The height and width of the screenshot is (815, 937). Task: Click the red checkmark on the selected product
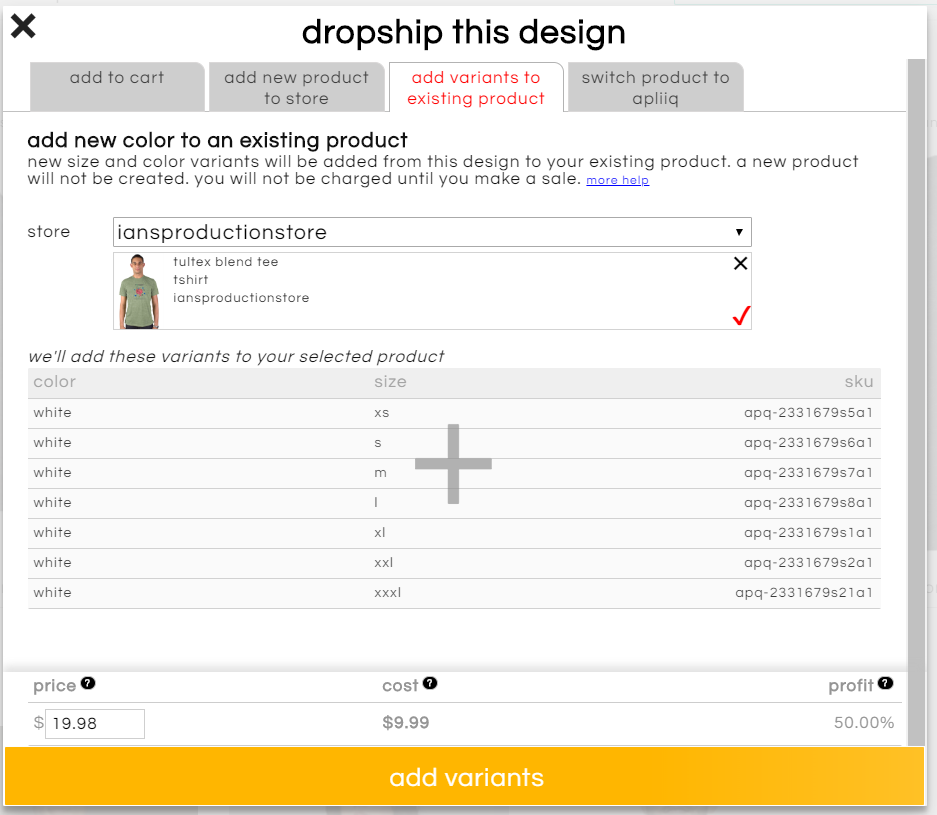point(740,315)
